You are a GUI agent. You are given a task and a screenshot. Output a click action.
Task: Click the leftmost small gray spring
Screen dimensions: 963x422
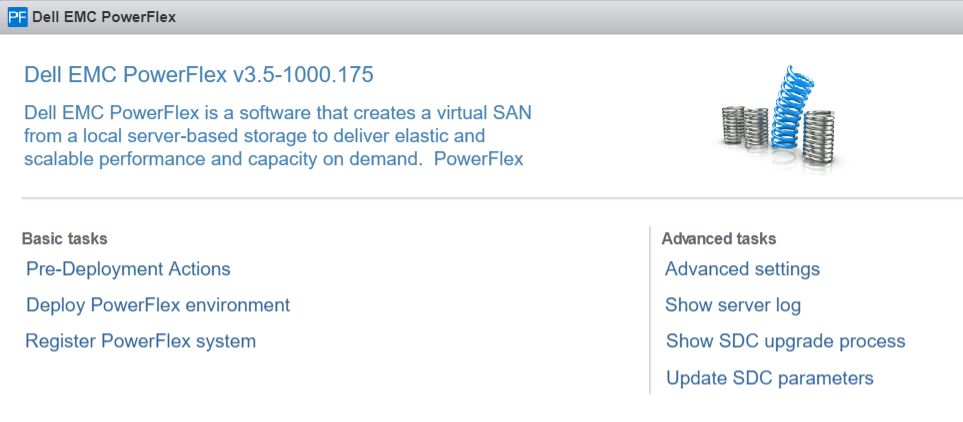[733, 125]
